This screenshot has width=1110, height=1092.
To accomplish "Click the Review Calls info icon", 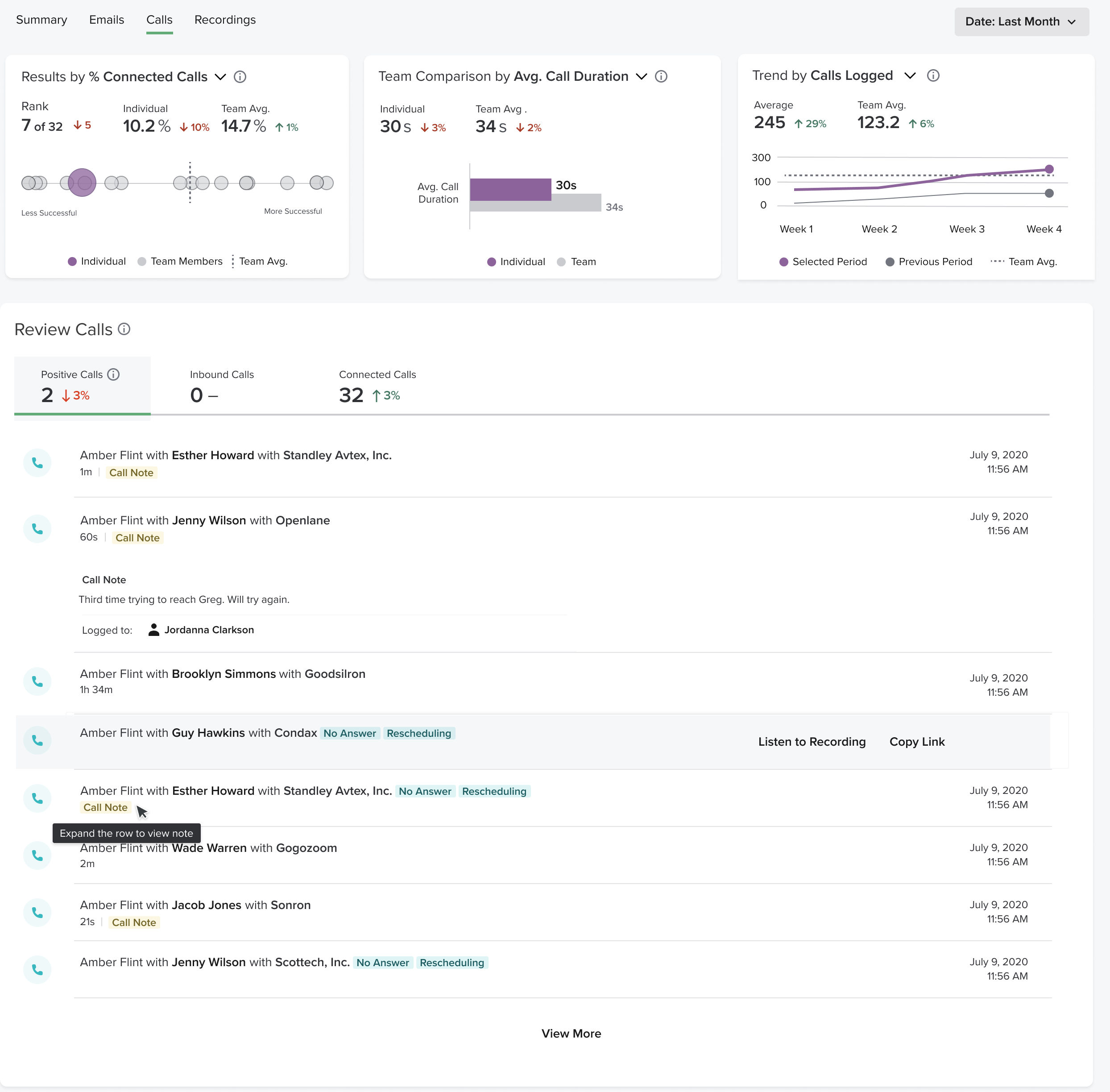I will click(x=124, y=329).
